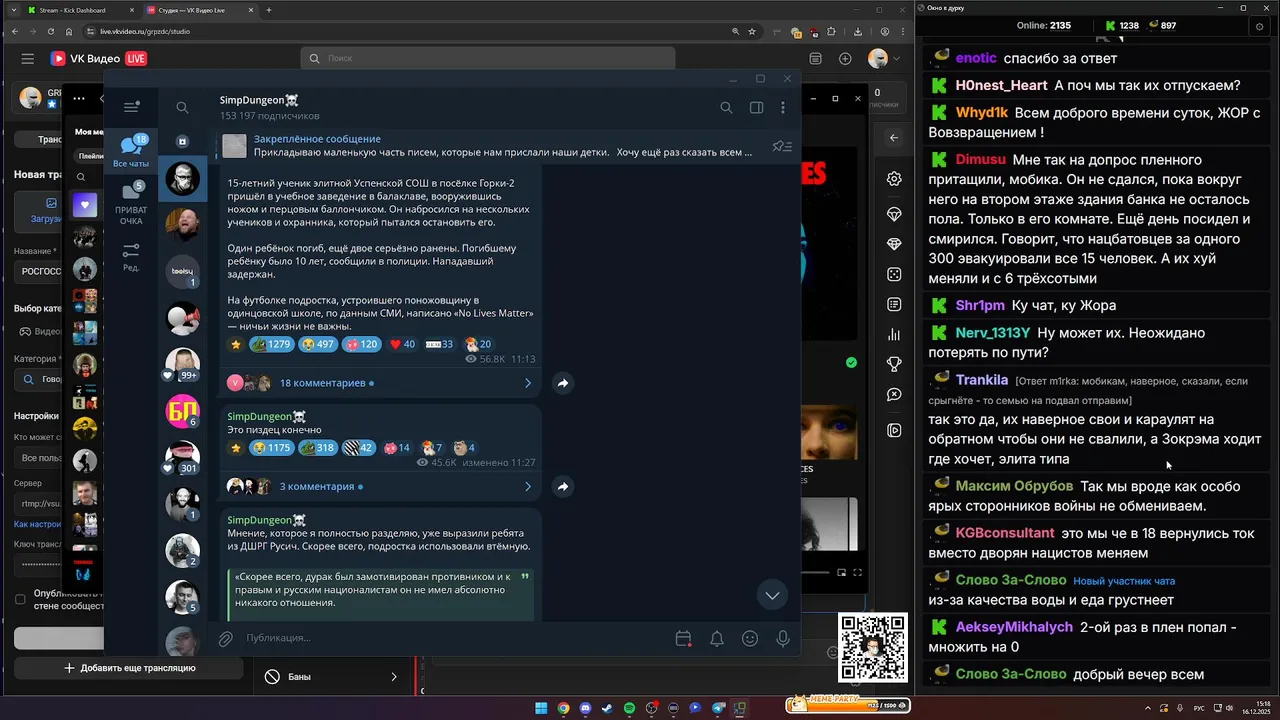
Task: Open emoji picker in composer
Action: click(x=750, y=638)
